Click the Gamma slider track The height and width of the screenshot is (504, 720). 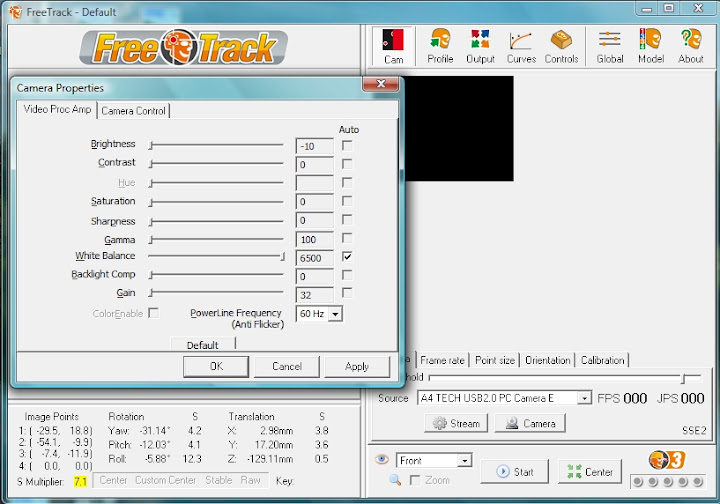pyautogui.click(x=216, y=240)
